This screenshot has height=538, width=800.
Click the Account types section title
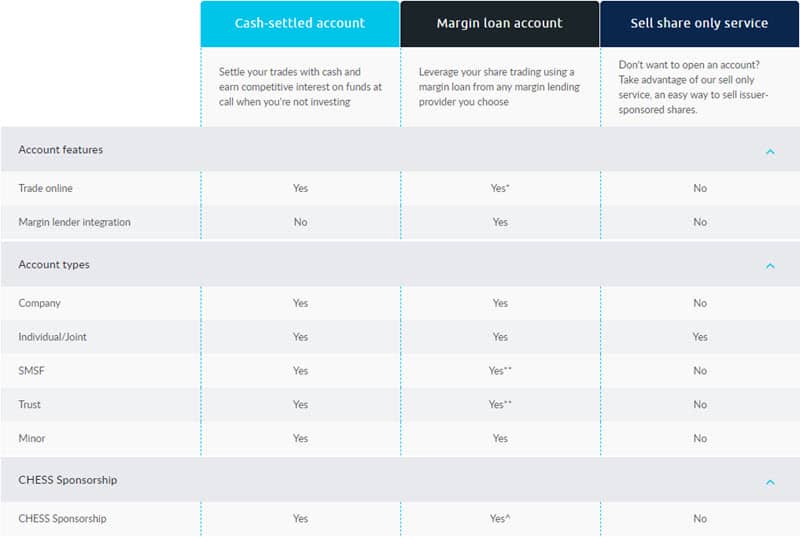(54, 264)
